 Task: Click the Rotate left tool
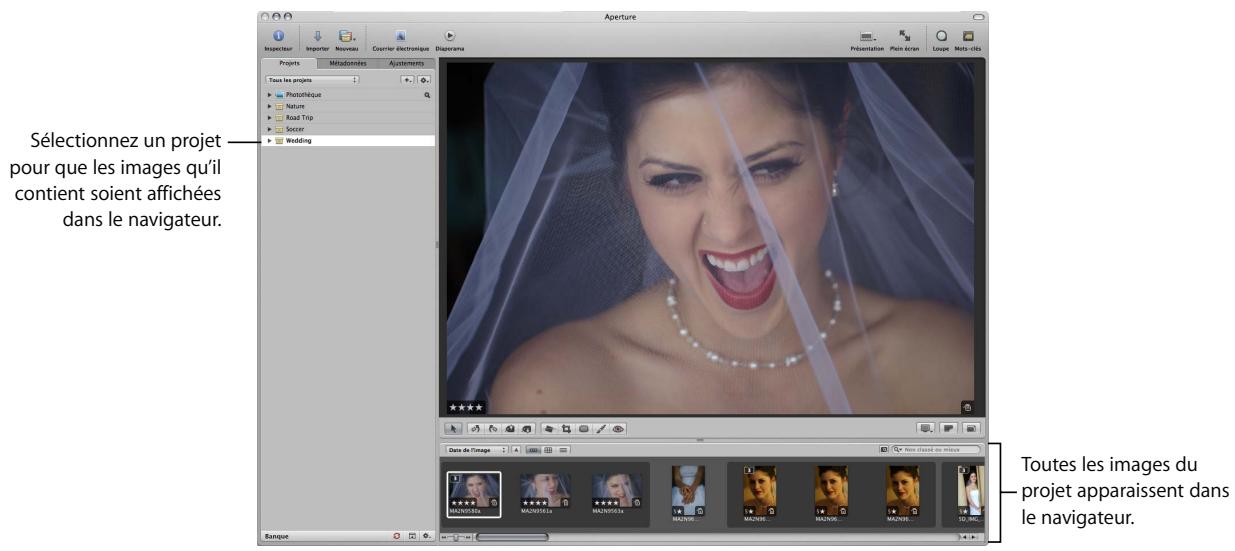click(x=476, y=428)
